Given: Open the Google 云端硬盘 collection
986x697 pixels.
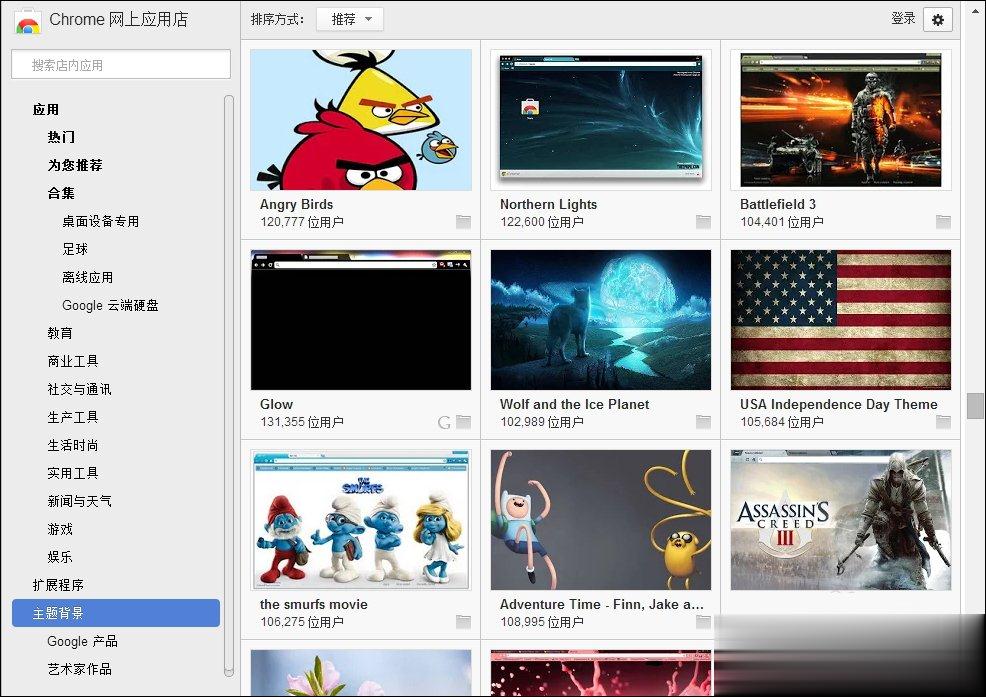Looking at the screenshot, I should tap(110, 305).
